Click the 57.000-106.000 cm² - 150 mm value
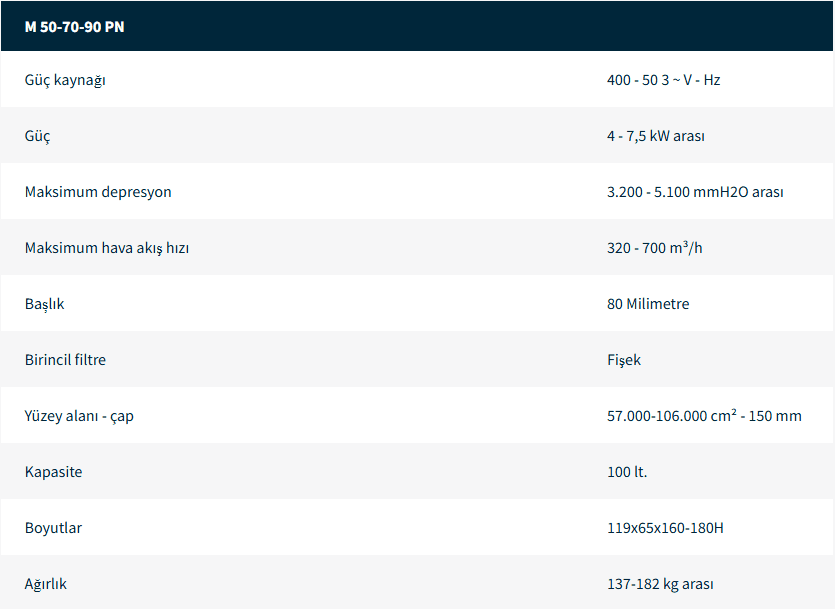 [703, 416]
